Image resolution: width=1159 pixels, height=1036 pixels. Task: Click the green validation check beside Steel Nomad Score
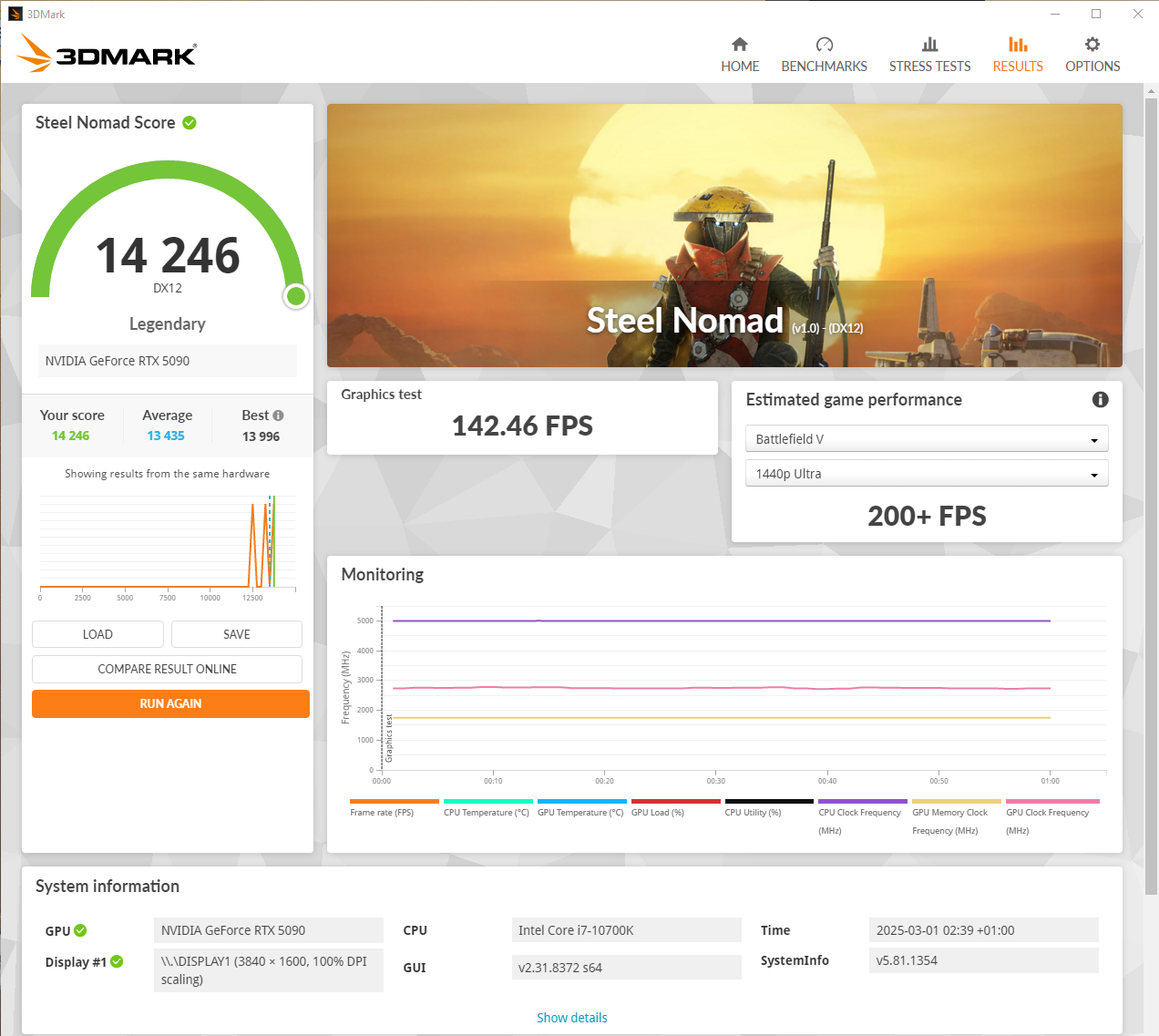(x=190, y=123)
